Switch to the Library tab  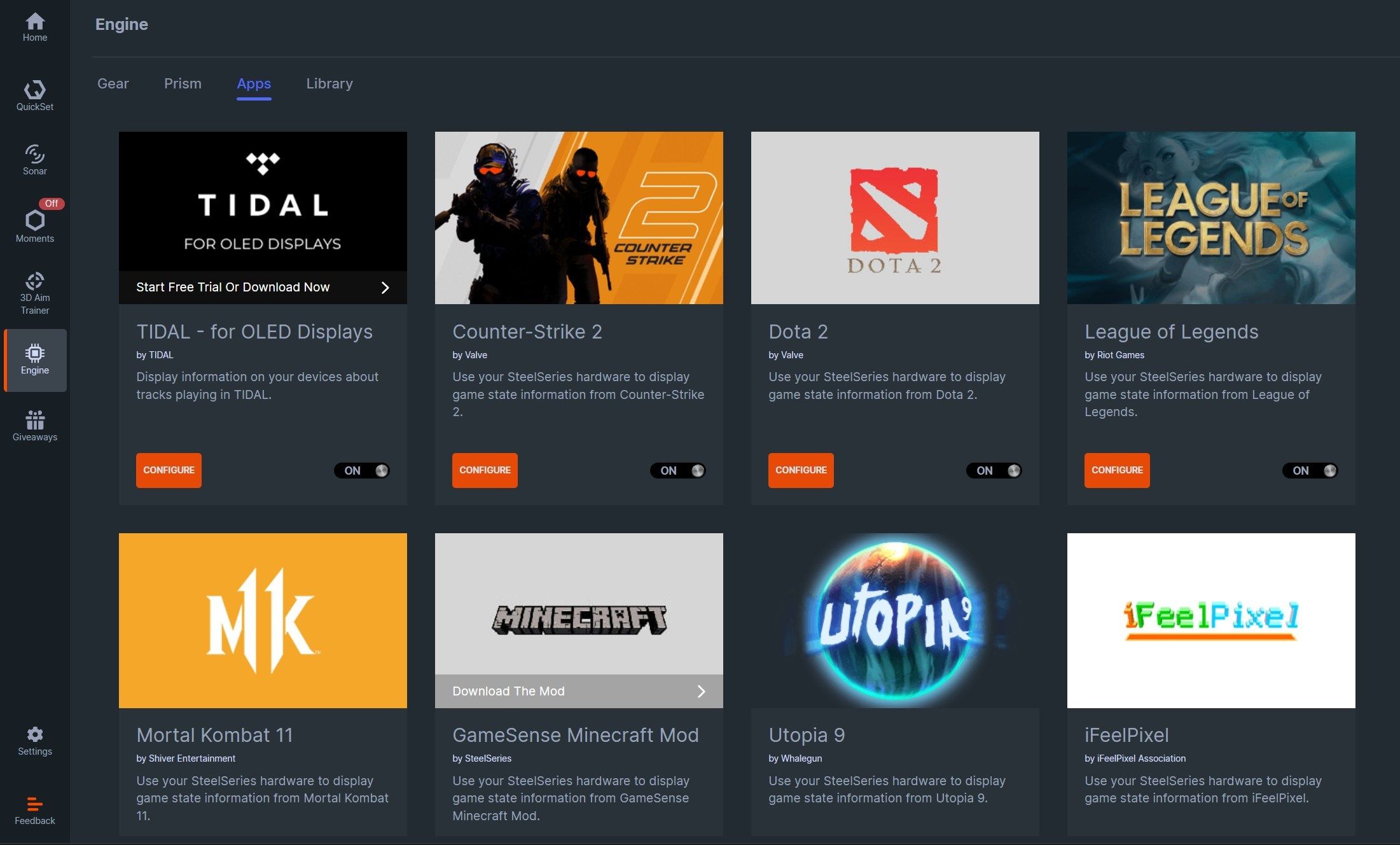pos(329,83)
